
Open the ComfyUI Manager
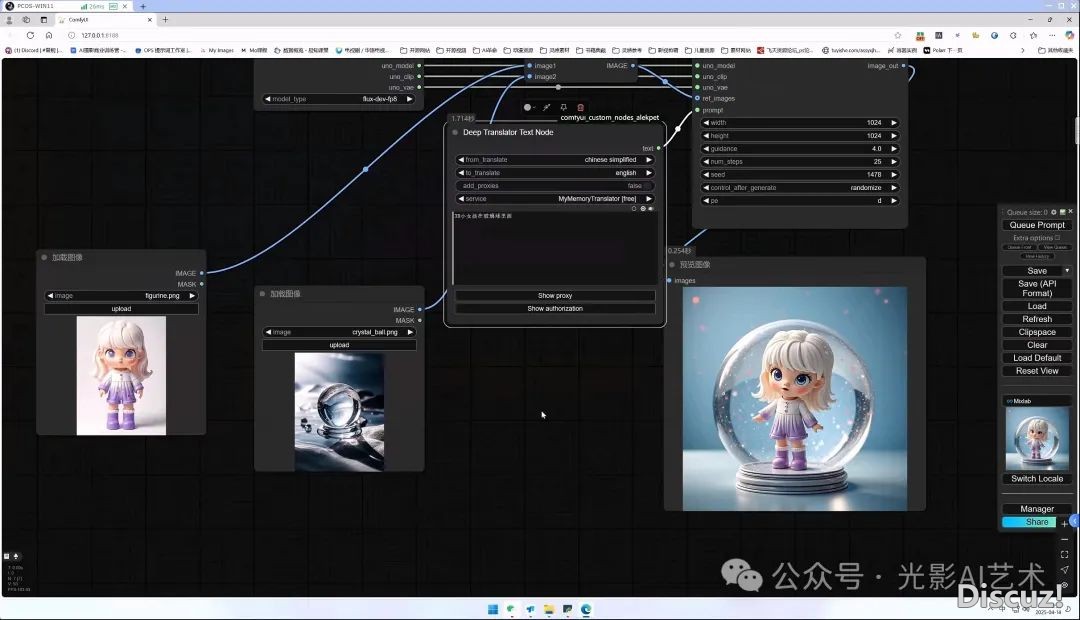tap(1037, 509)
